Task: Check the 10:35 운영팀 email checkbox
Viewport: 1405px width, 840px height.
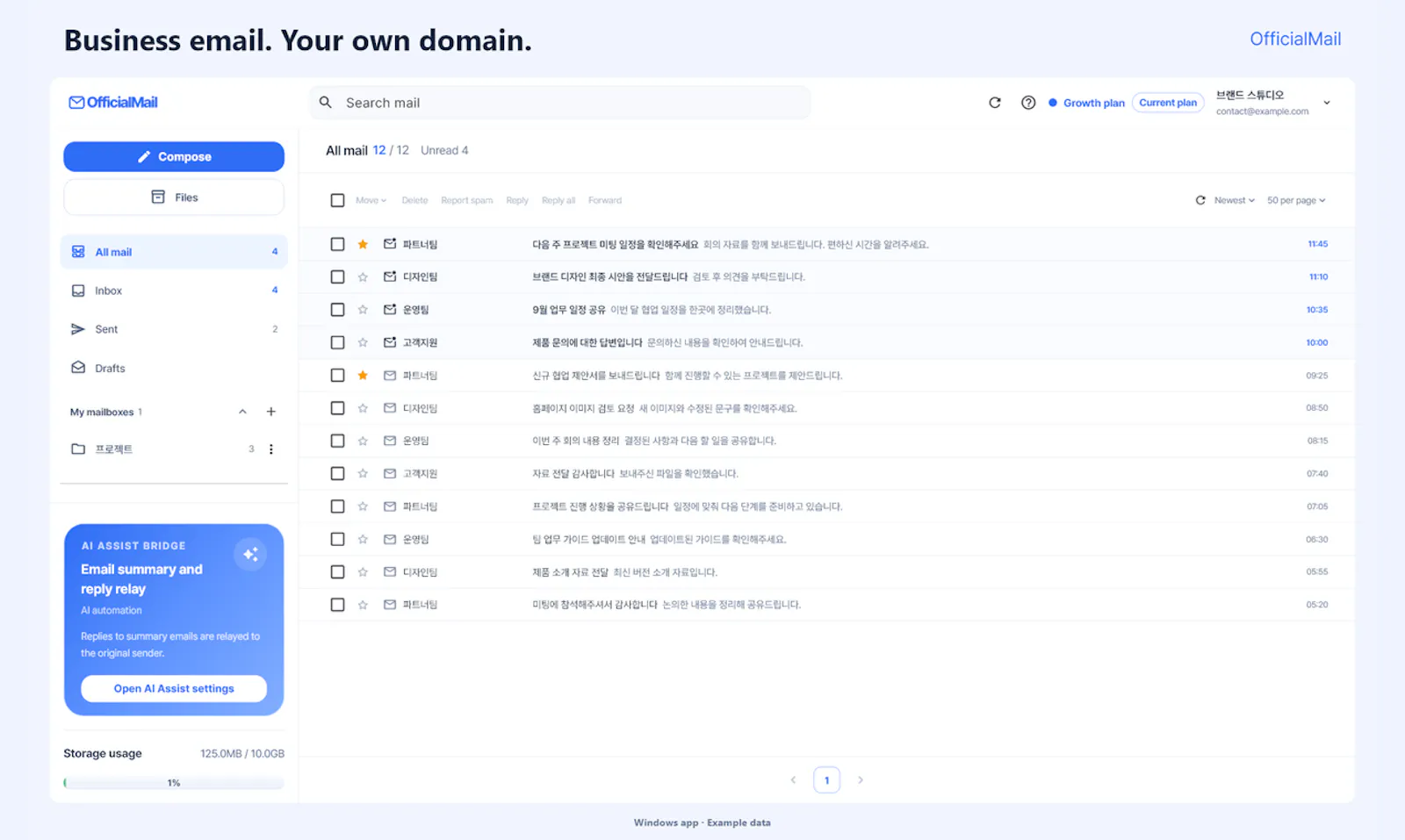Action: (337, 310)
